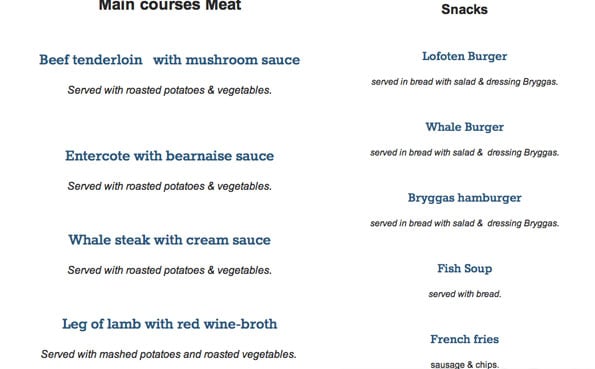Select the Entercote with bearnaise sauce heading
This screenshot has width=595, height=369.
[x=170, y=156]
